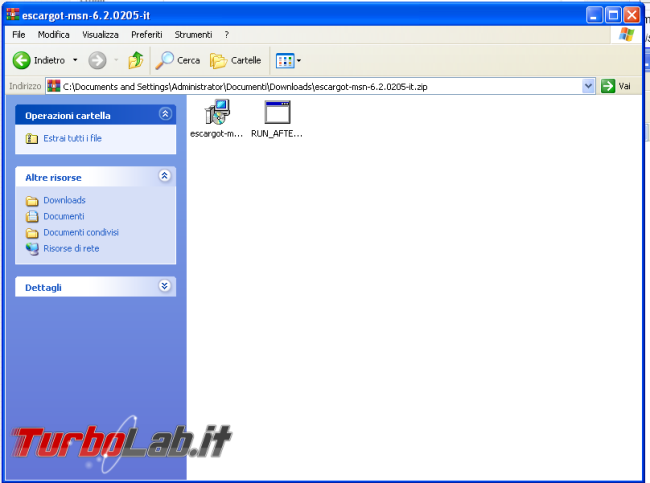650x483 pixels.
Task: Minimize the escargot-msn window
Action: click(594, 15)
